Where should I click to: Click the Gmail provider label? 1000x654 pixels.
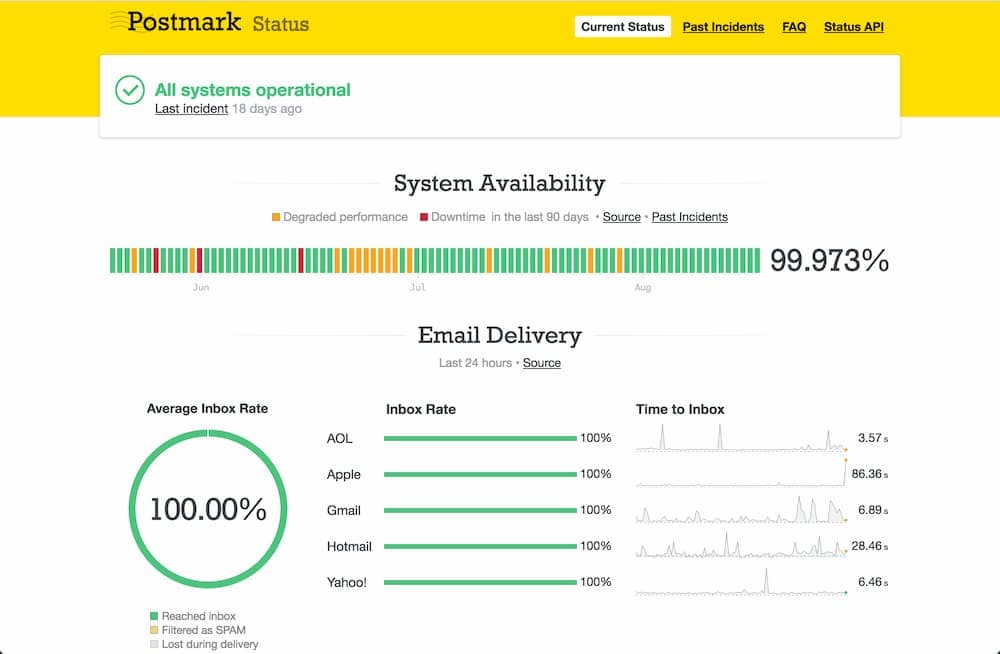[344, 510]
